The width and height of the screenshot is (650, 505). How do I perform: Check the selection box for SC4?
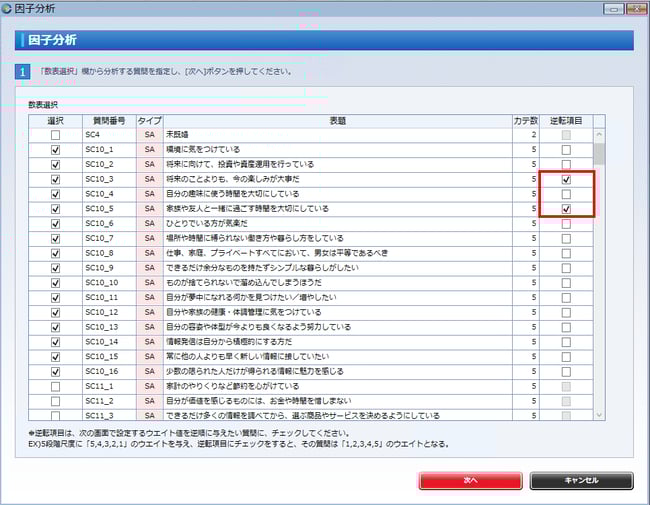pos(55,135)
